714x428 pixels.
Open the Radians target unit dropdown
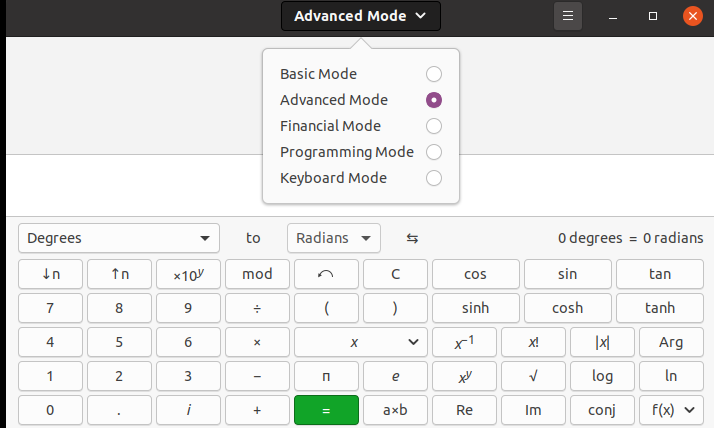tap(333, 238)
